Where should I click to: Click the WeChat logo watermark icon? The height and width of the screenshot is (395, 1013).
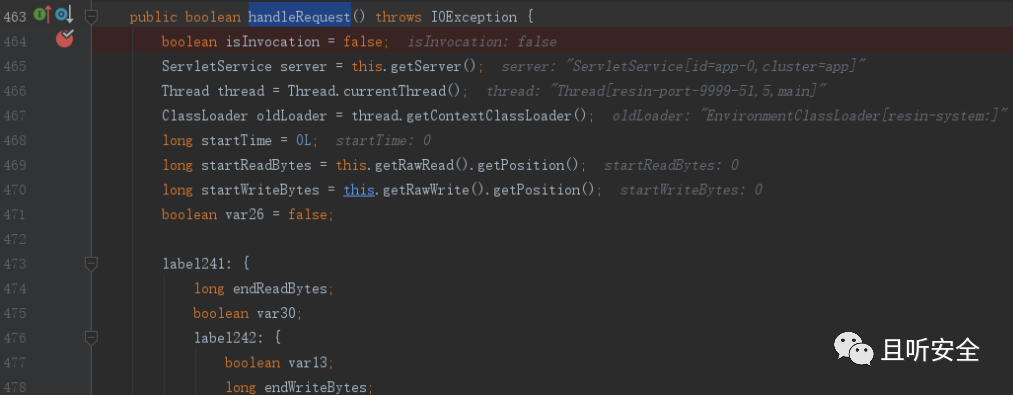click(853, 349)
